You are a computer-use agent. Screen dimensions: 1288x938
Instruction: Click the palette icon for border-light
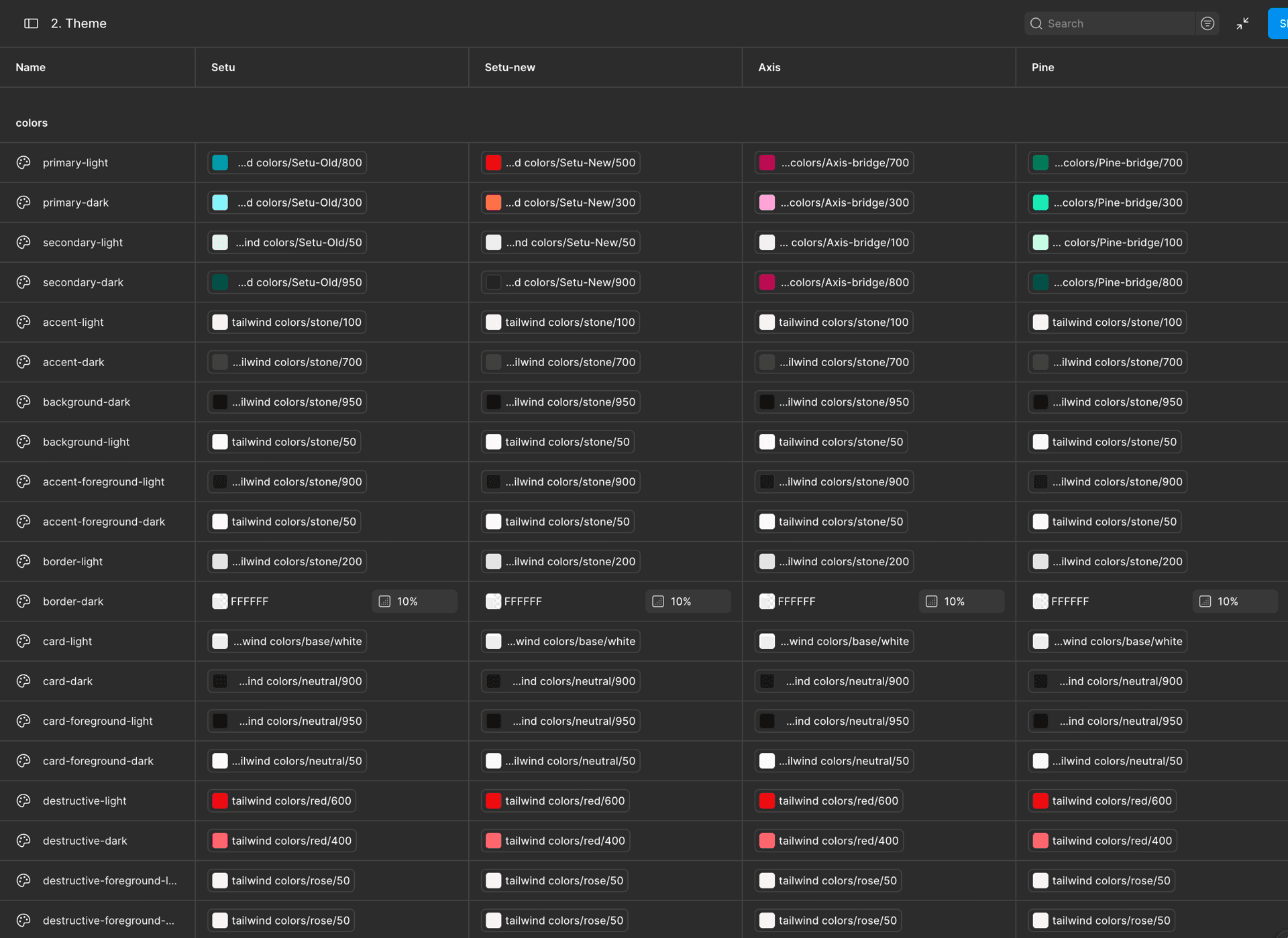coord(23,561)
